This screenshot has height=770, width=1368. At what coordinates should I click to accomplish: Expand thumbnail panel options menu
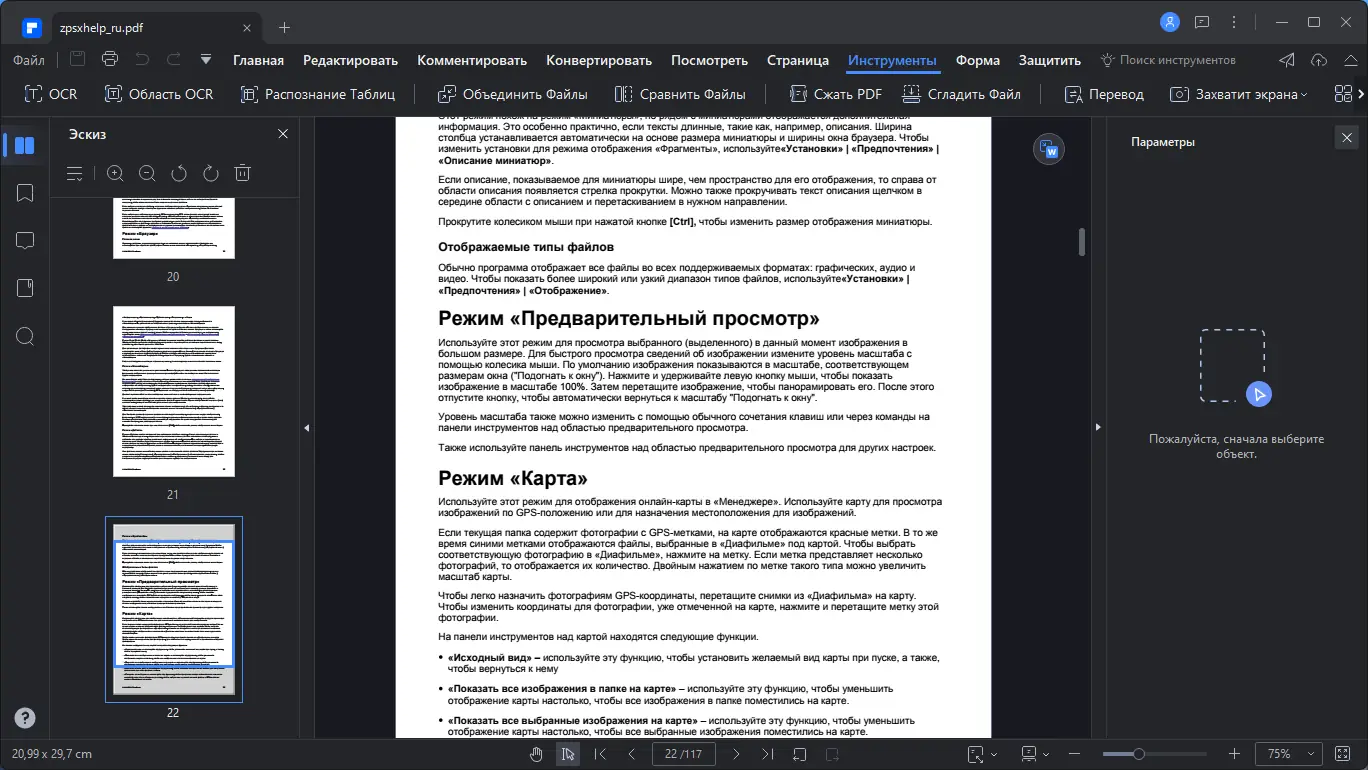coord(74,172)
